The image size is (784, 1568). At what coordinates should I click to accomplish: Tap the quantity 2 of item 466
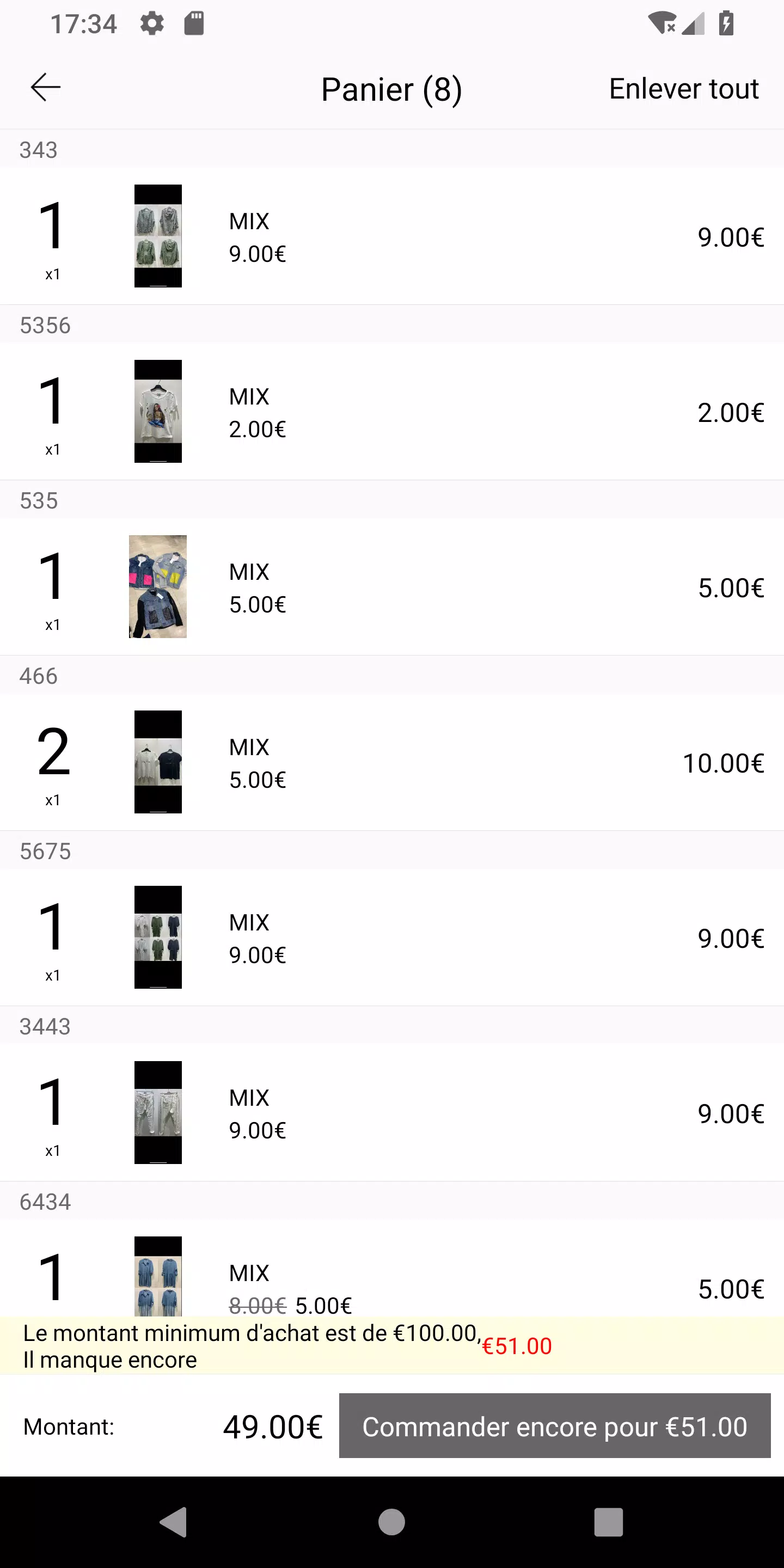coord(53,753)
